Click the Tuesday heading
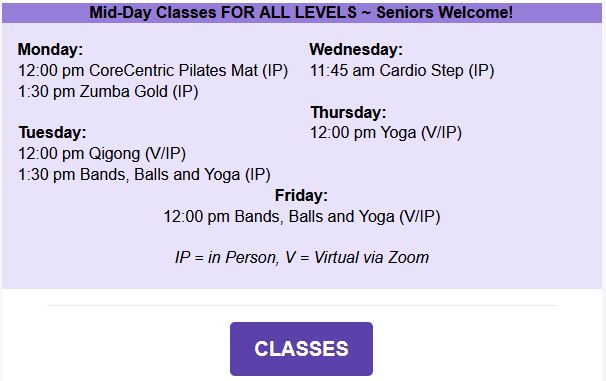 [x=52, y=133]
